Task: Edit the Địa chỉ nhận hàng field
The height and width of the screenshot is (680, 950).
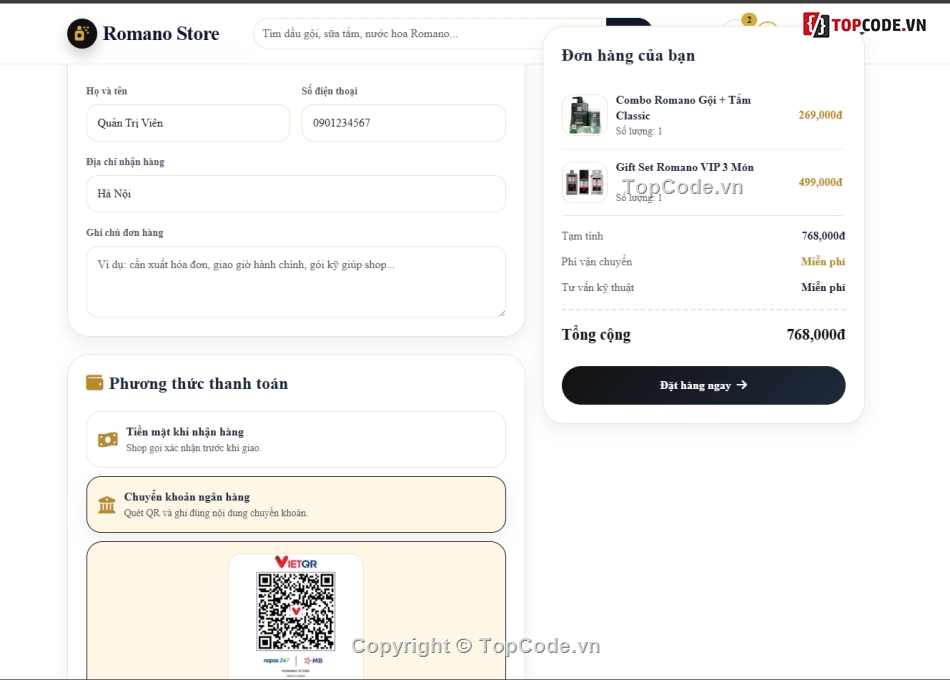Action: point(296,194)
